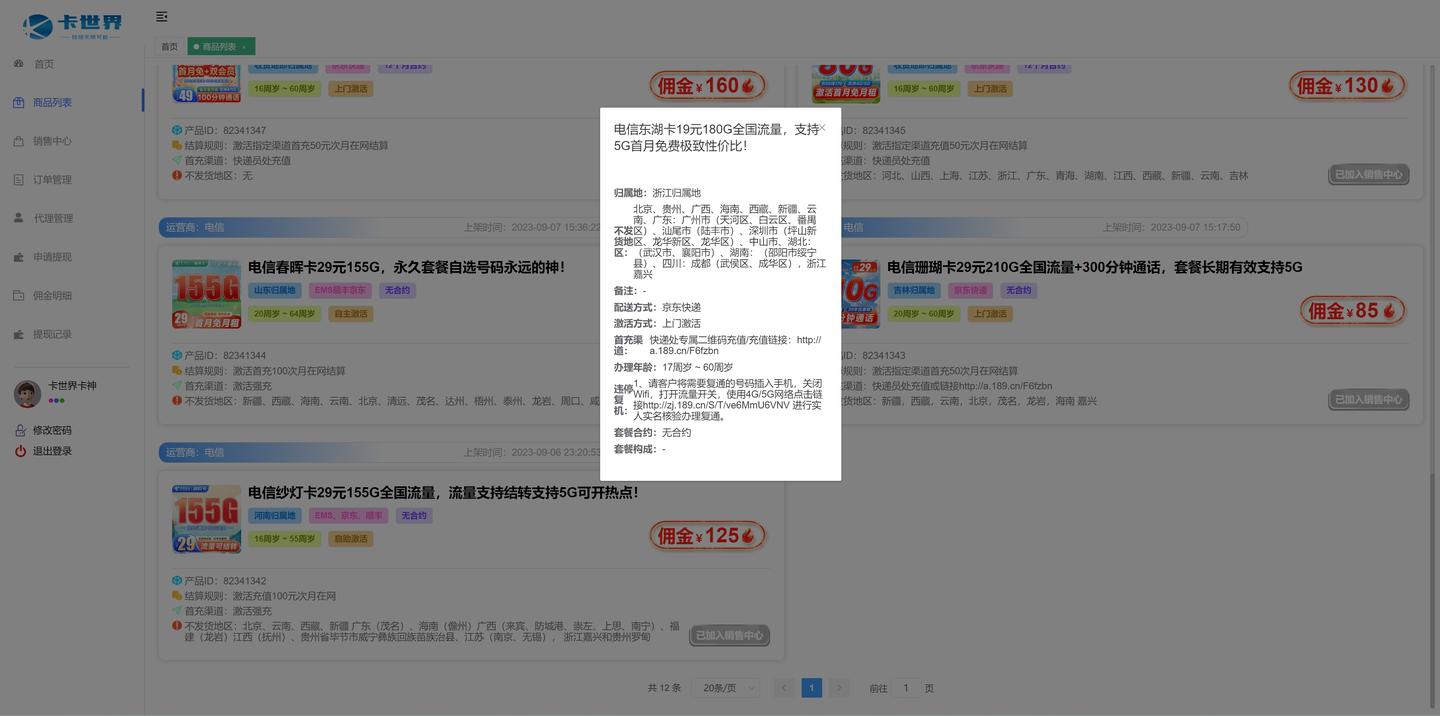Go to the previous page arrow

tap(785, 688)
